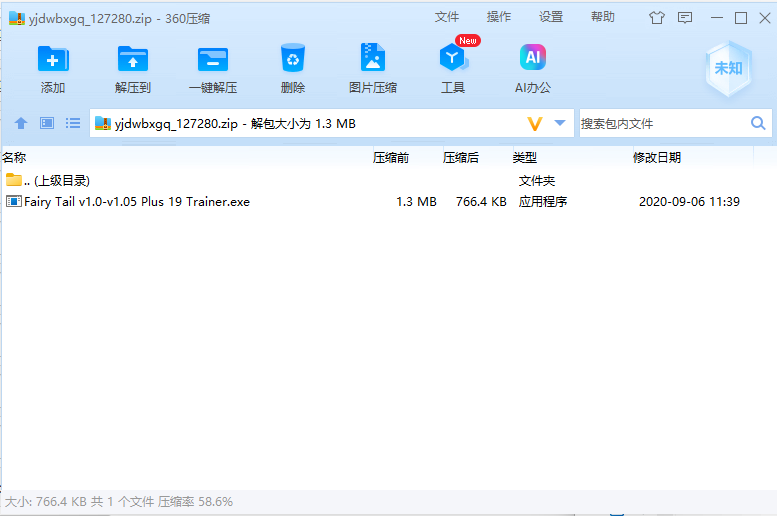Click the 文件夹 type cell
This screenshot has height=516, width=777.
tap(537, 180)
